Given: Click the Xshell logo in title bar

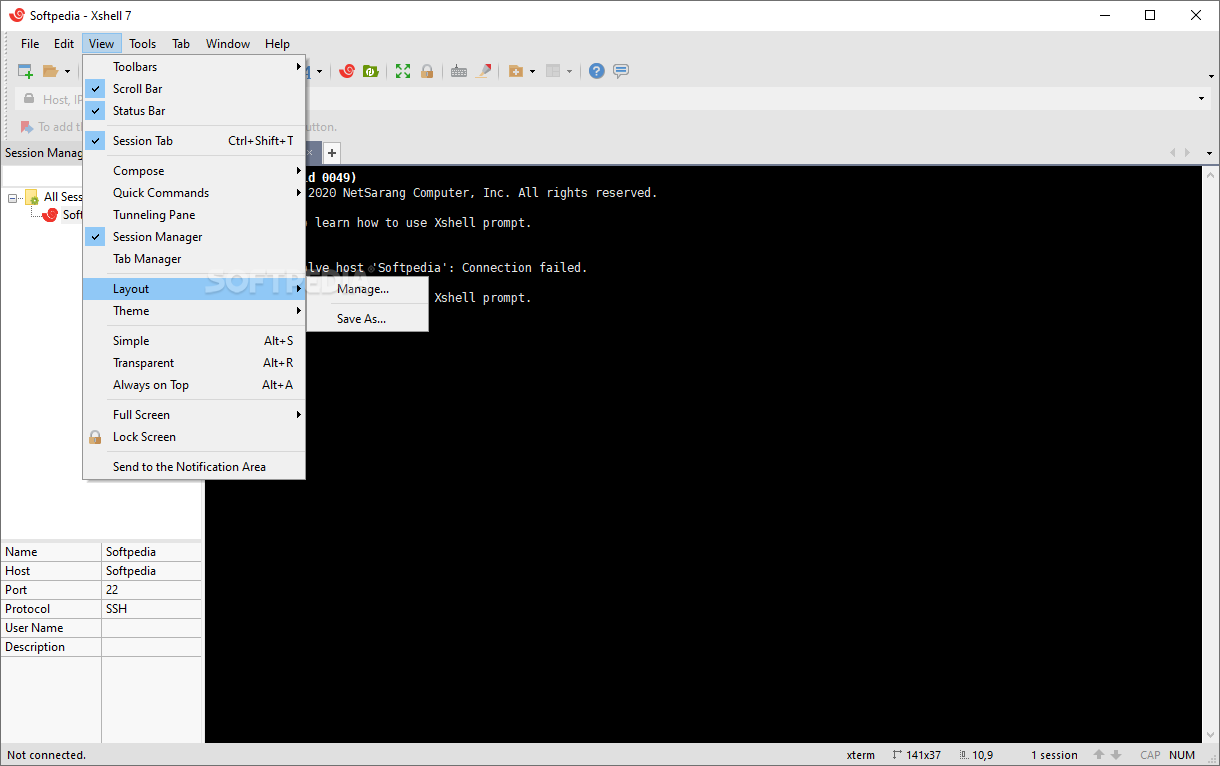Looking at the screenshot, I should [16, 15].
